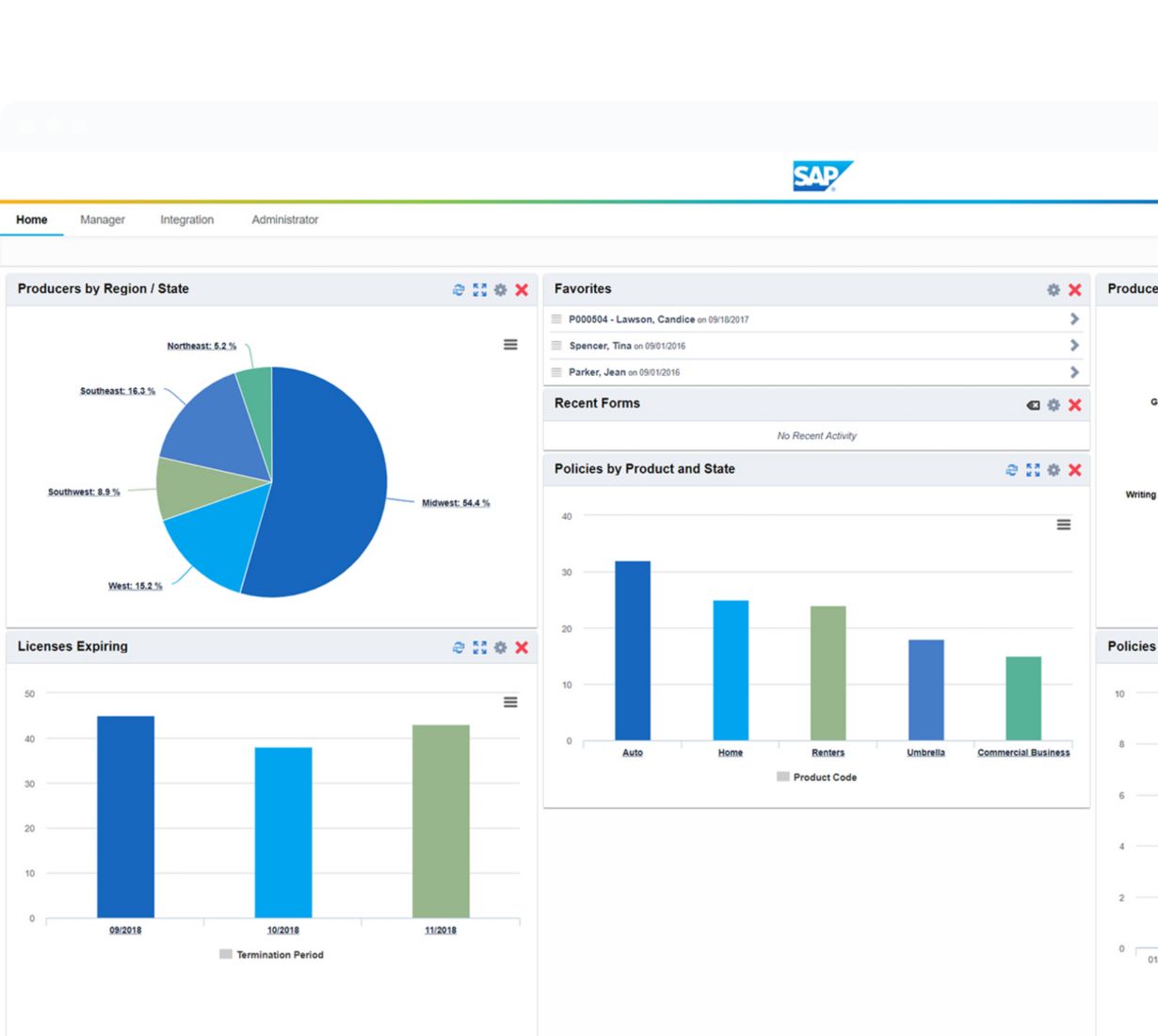The height and width of the screenshot is (1036, 1158).
Task: Expand the Parker, Jean favorite chevron
Action: click(1074, 372)
